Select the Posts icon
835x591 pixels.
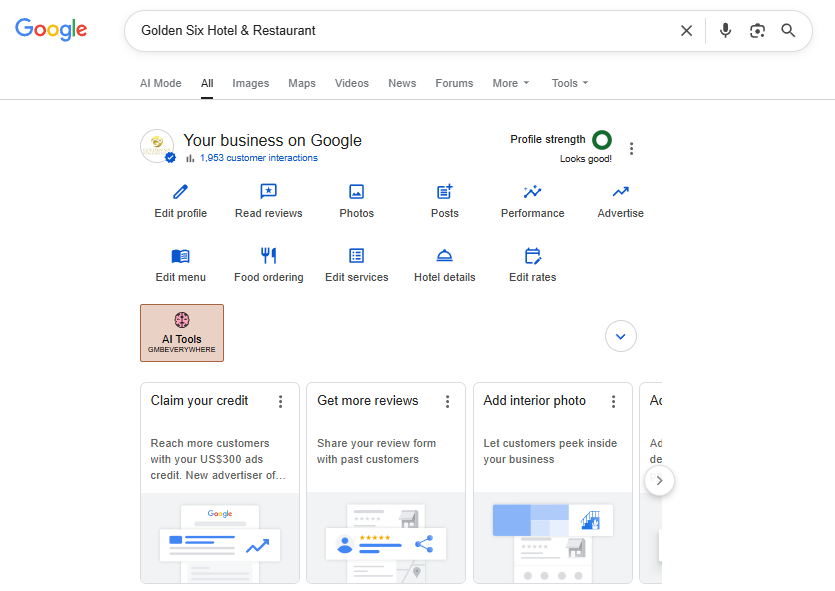(x=445, y=192)
